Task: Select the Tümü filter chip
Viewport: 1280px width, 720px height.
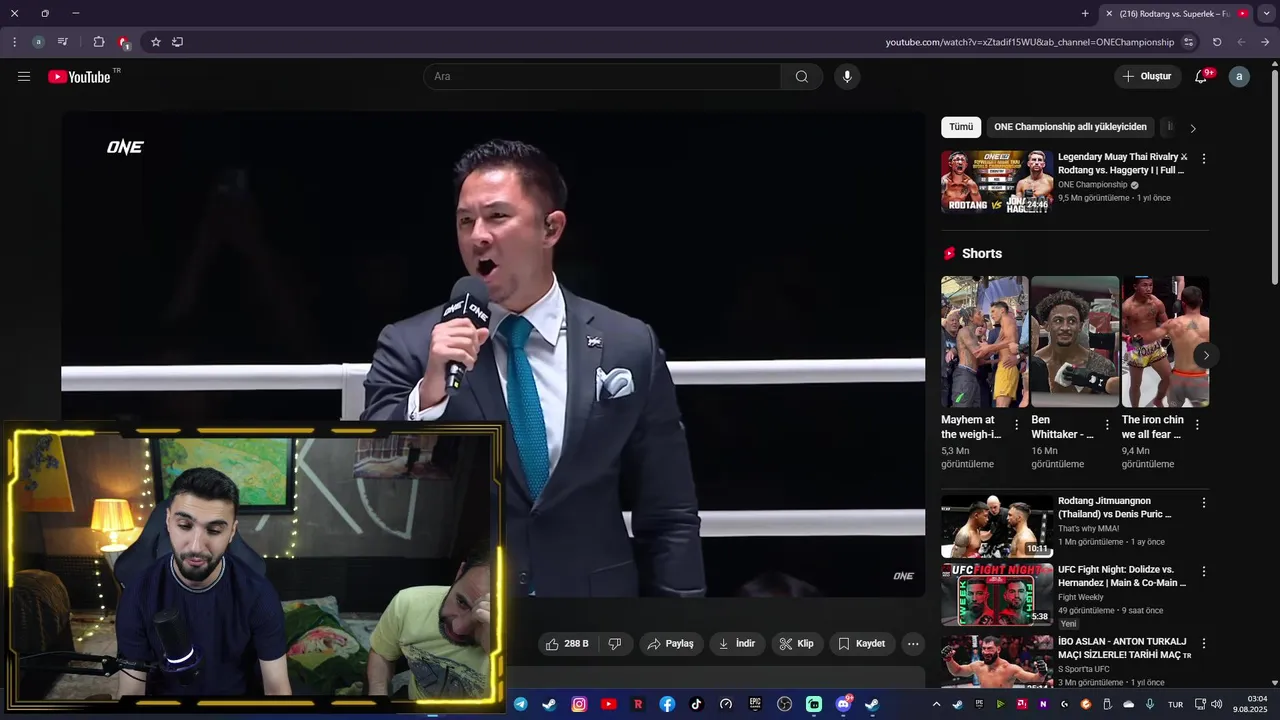Action: [961, 127]
